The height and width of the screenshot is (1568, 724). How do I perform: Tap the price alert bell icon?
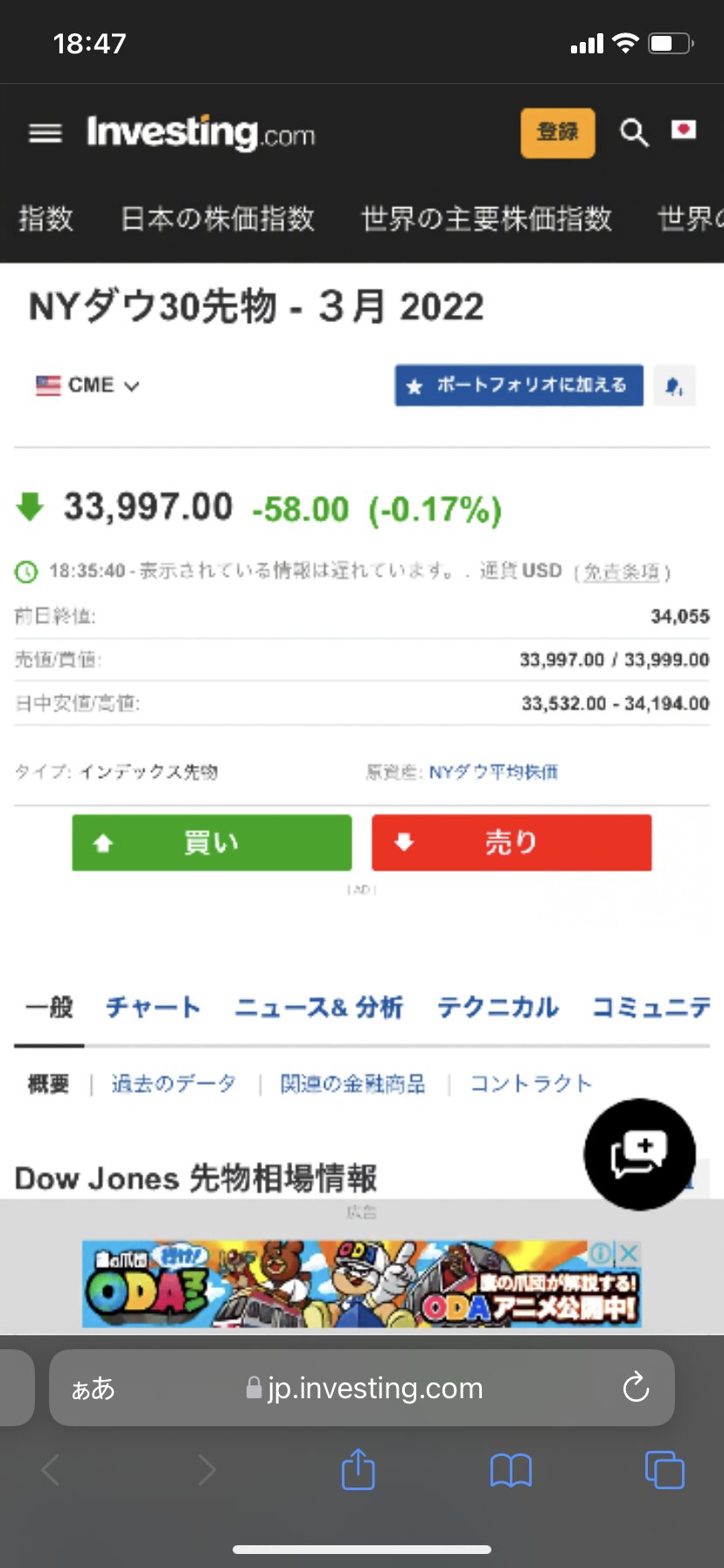pos(674,386)
